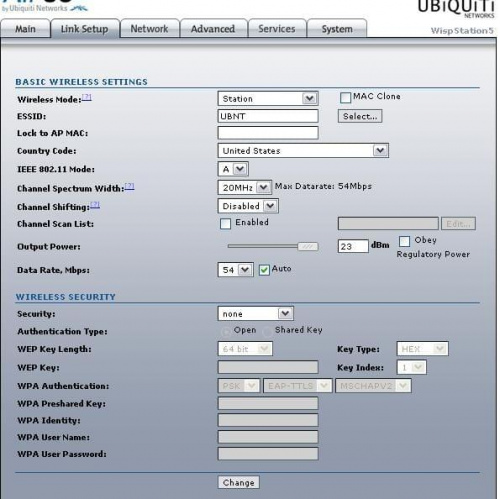Focus the Lock to AP MAC field

click(268, 133)
